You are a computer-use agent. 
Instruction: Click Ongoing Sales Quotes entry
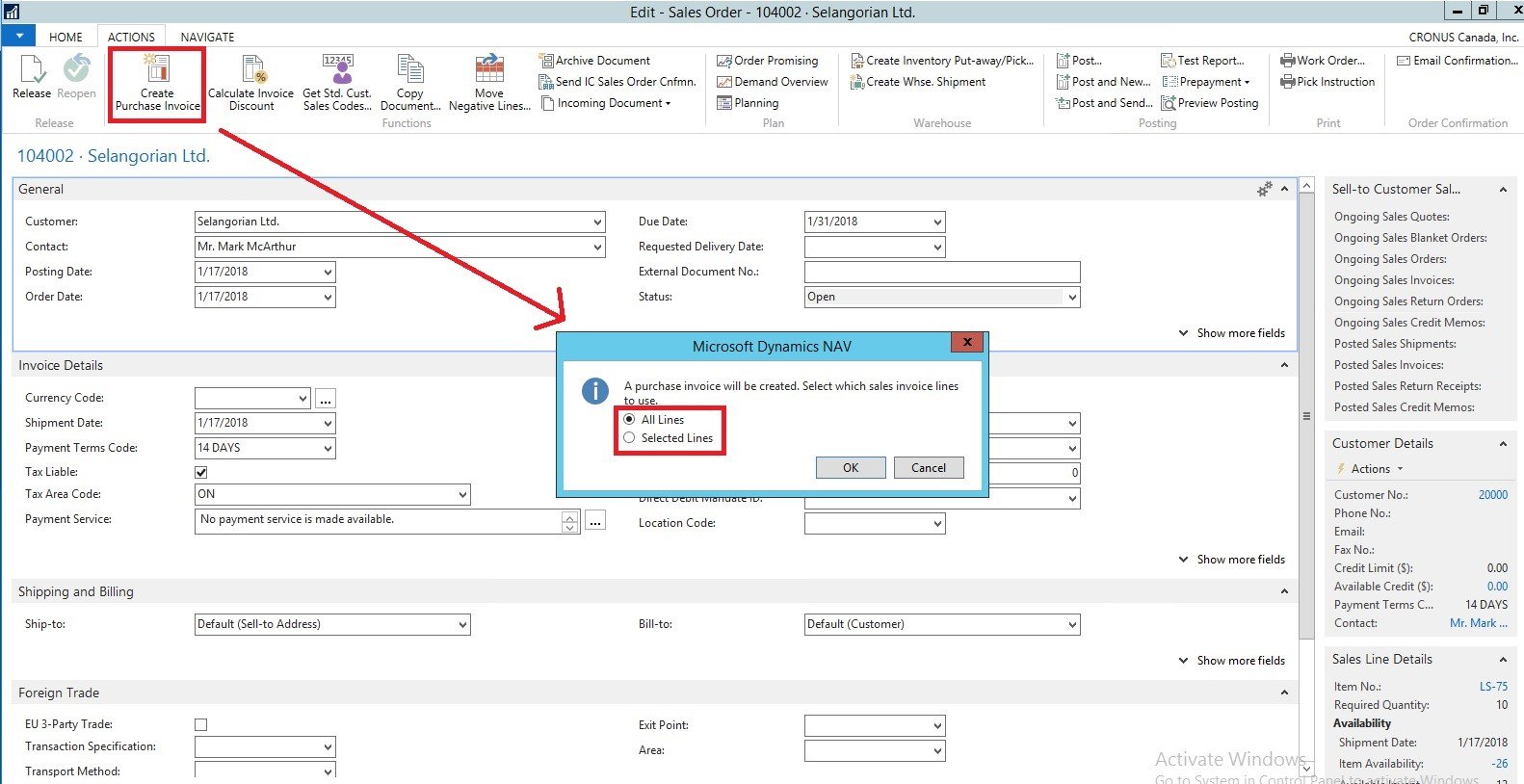click(1391, 217)
